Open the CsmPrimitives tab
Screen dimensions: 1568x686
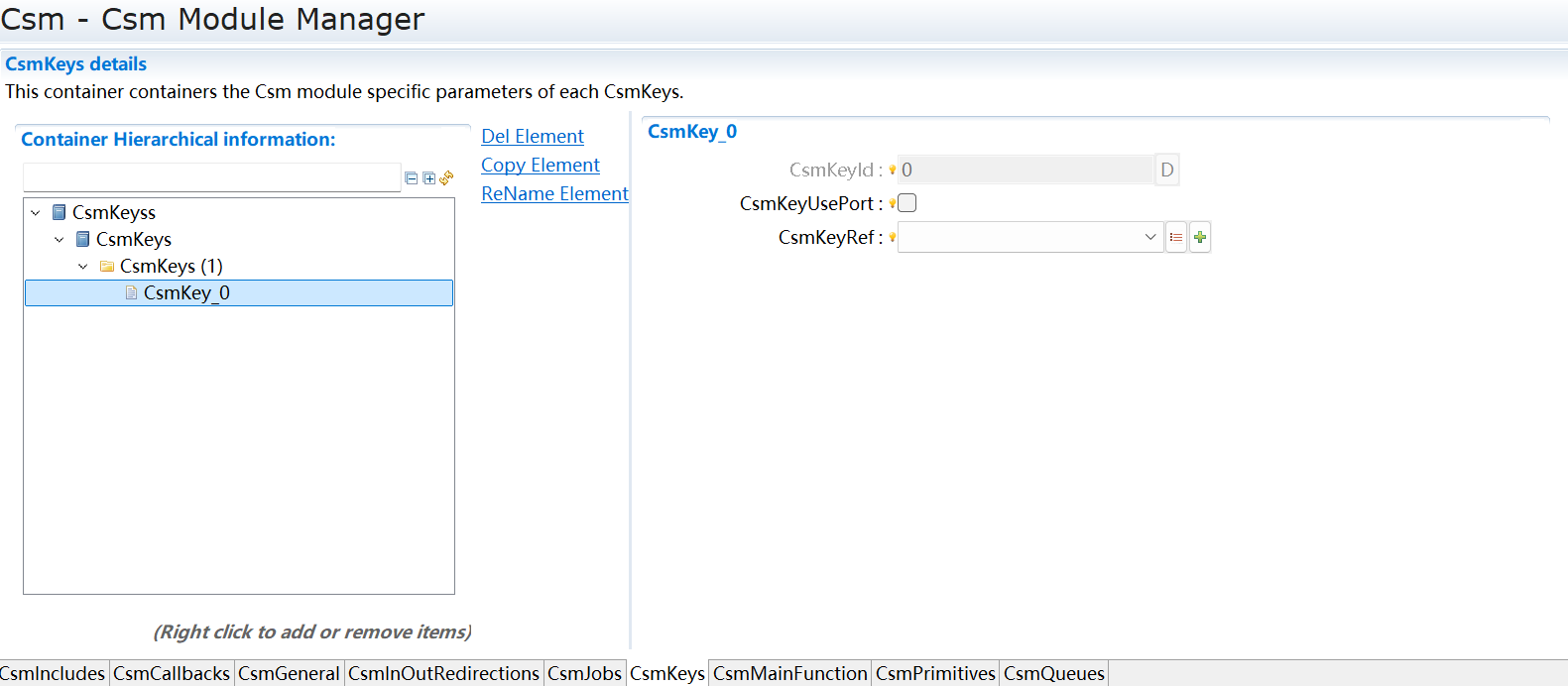coord(934,673)
